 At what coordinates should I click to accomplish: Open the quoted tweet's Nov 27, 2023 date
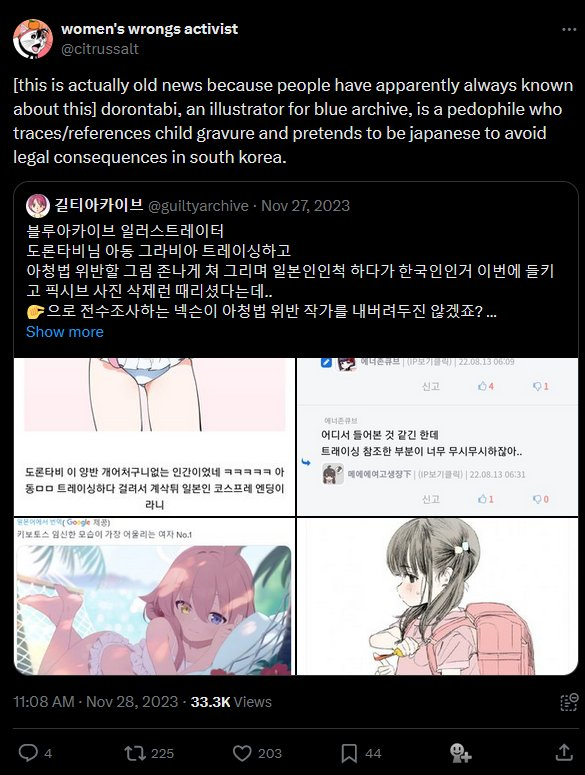point(305,206)
